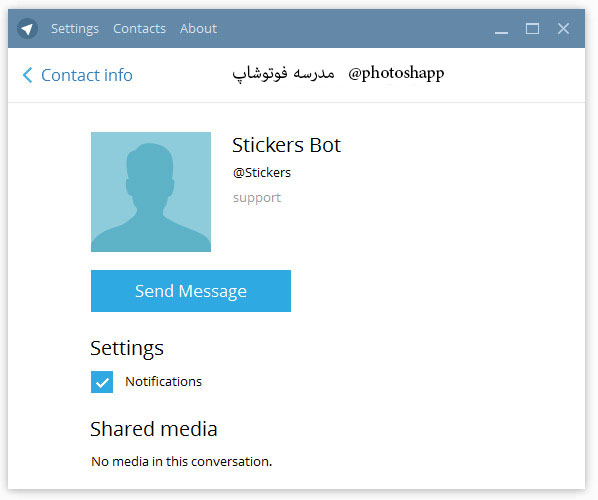Click the gray support status text
Viewport: 598px width, 500px height.
(x=257, y=198)
